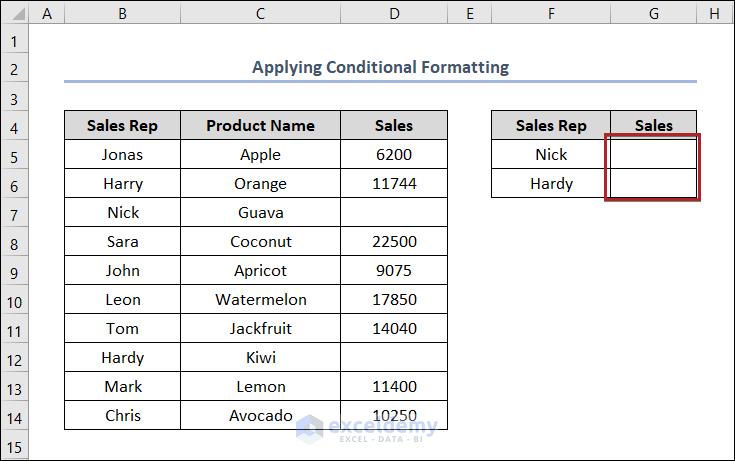735x461 pixels.
Task: Click empty sales cell beside Guava
Action: coord(394,213)
